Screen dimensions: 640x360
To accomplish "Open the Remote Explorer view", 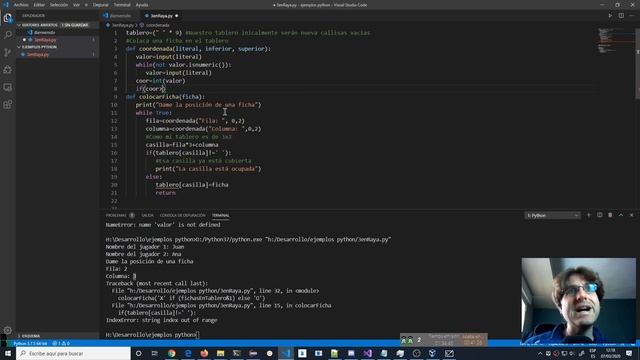I will [8, 87].
